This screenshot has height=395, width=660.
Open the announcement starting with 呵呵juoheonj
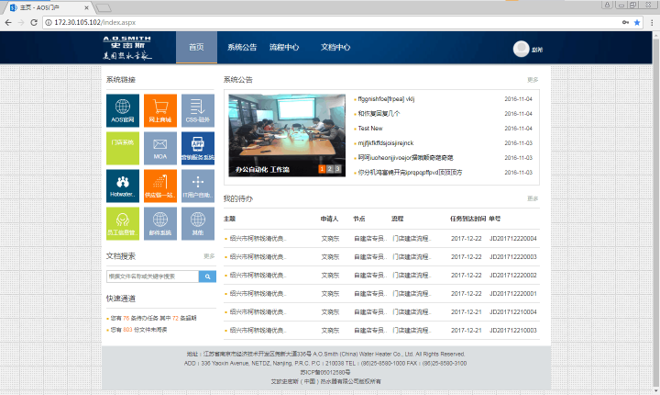(405, 158)
